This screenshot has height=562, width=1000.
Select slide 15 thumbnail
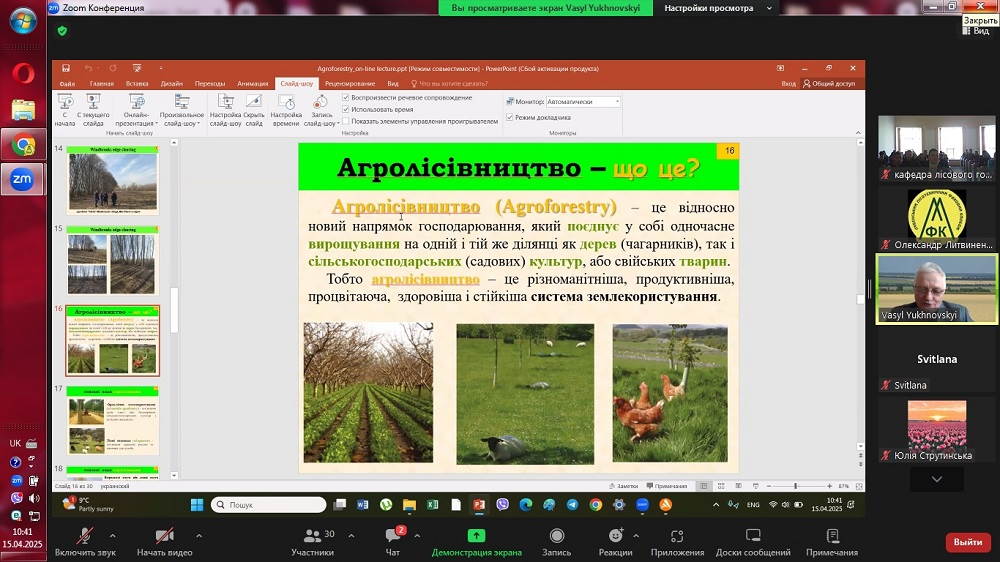(113, 260)
